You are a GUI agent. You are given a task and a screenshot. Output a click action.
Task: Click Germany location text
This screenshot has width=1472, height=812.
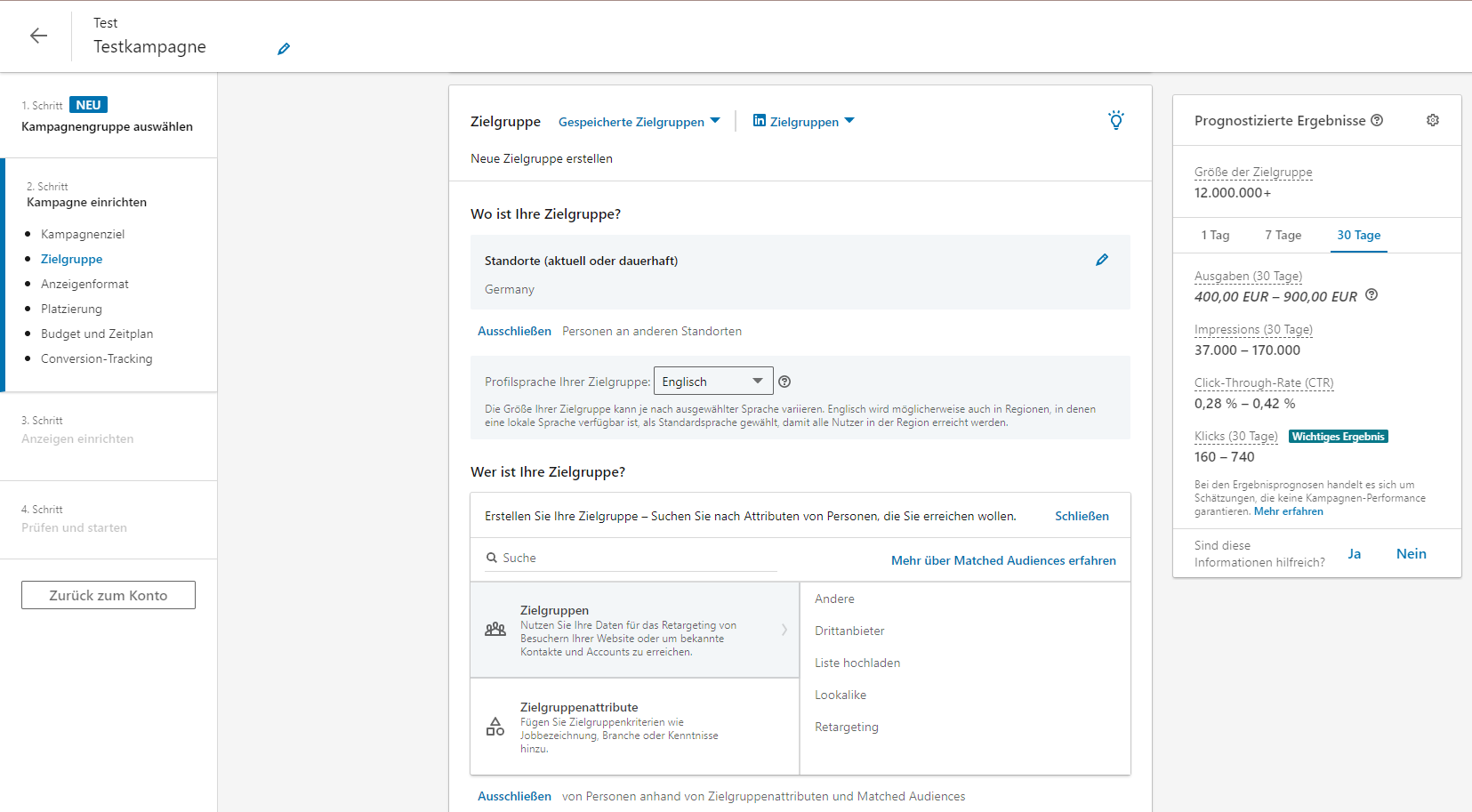tap(510, 289)
